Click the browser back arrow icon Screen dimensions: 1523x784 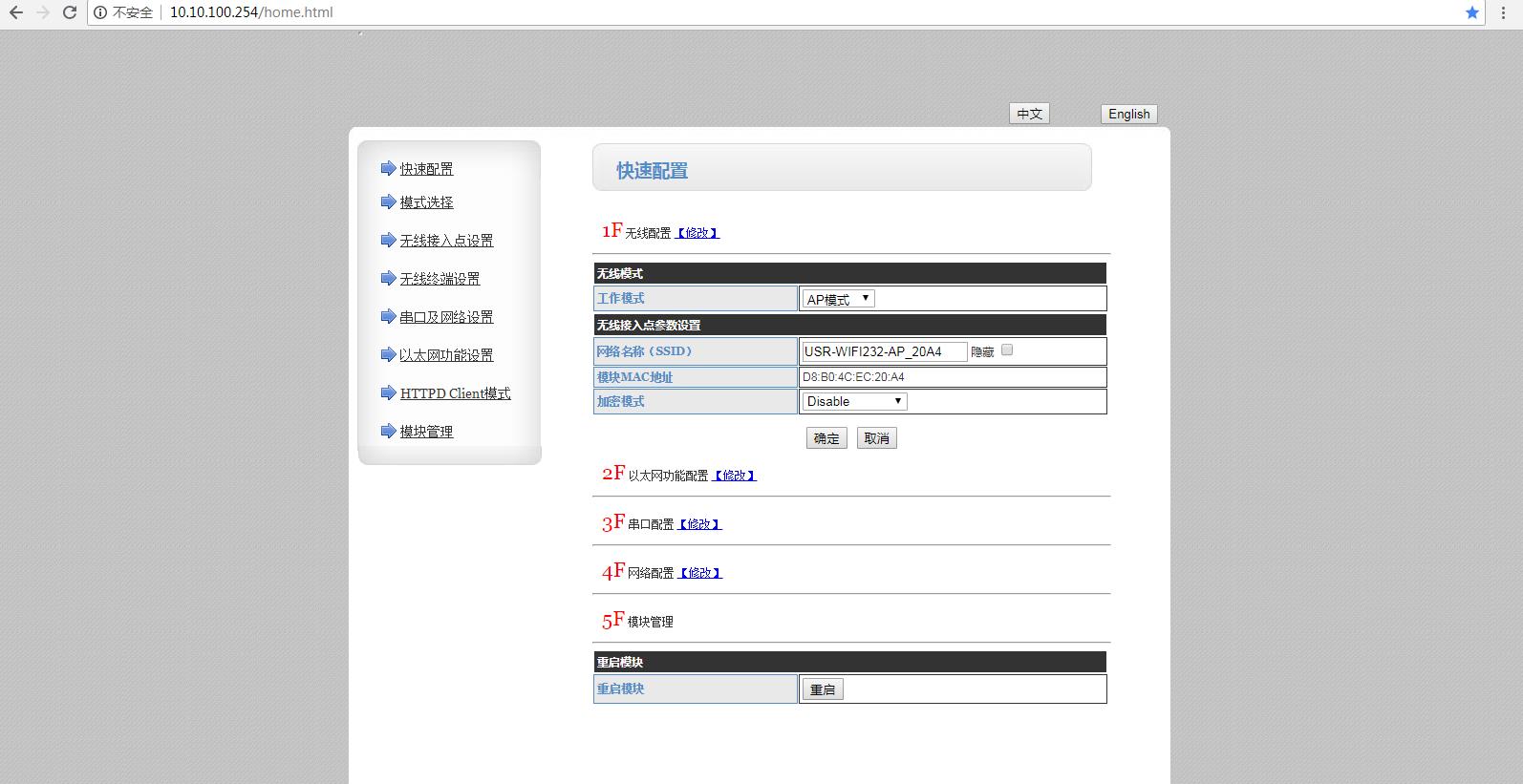[16, 12]
